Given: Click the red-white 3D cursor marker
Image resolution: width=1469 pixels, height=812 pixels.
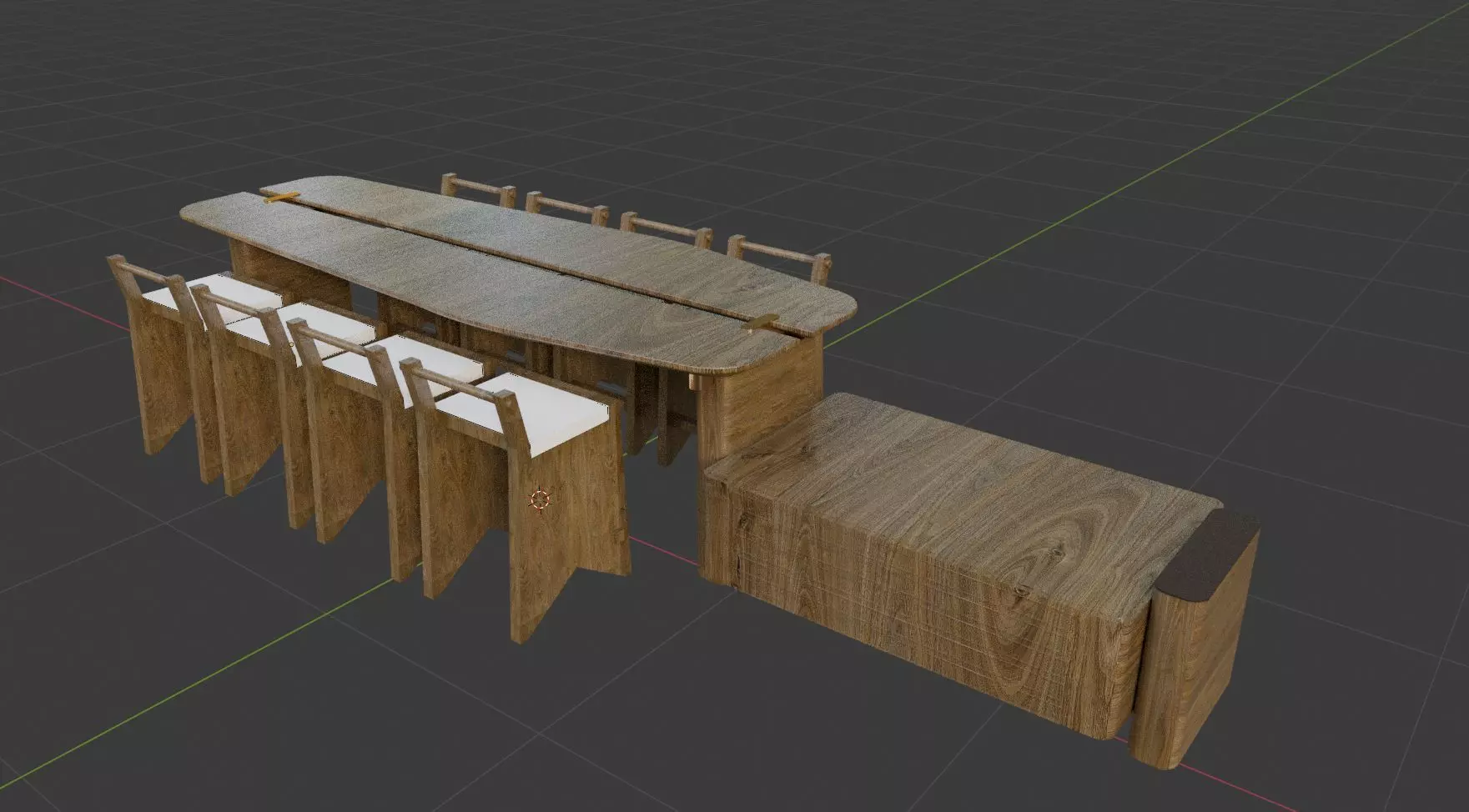Looking at the screenshot, I should pyautogui.click(x=540, y=500).
